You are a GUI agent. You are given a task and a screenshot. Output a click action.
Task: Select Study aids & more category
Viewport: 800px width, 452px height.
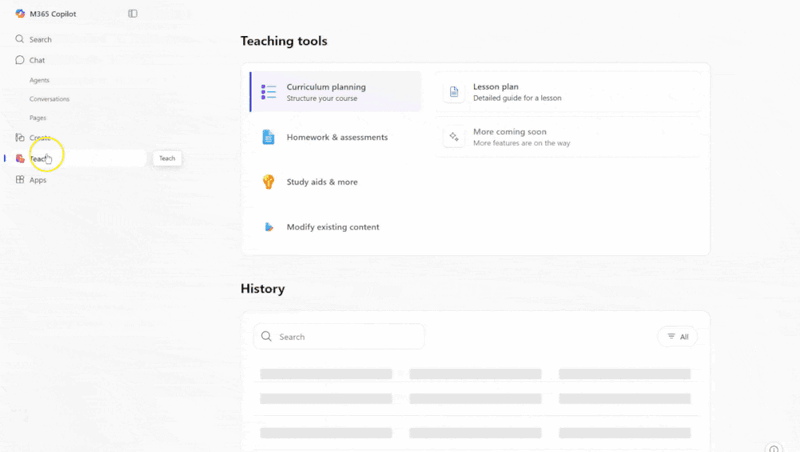click(335, 182)
